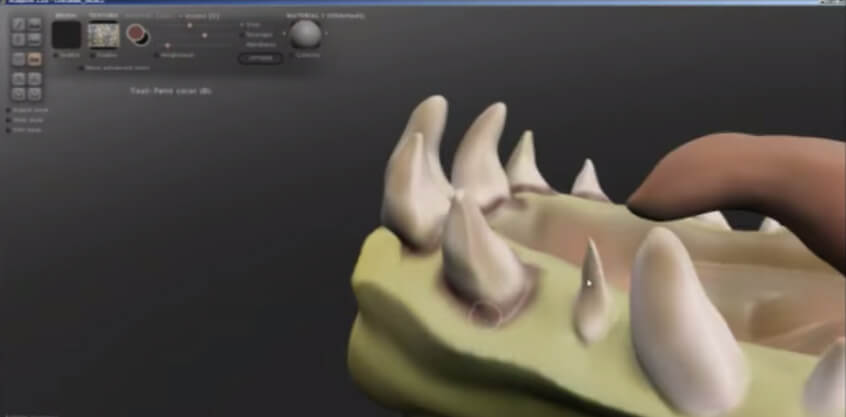846x417 pixels.
Task: Open the Texture preview thumbnail
Action: point(104,35)
